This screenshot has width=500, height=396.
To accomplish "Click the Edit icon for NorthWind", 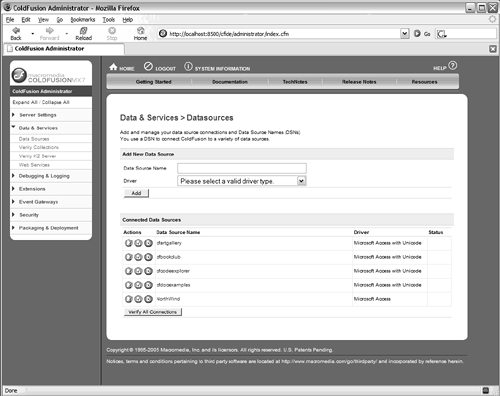I will (x=129, y=299).
